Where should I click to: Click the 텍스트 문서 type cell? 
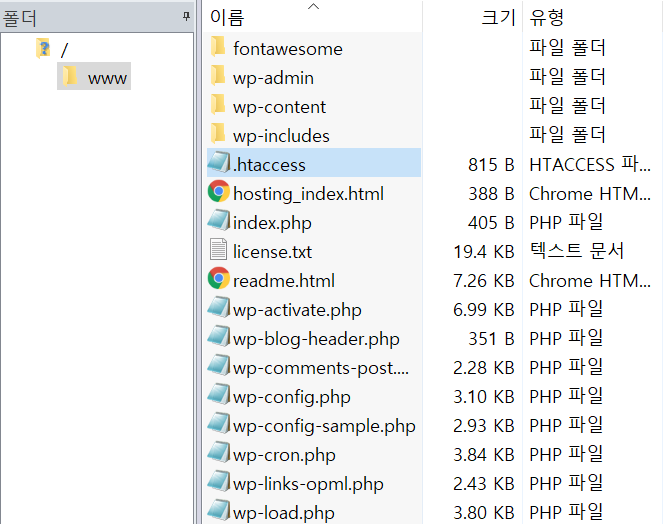click(577, 251)
